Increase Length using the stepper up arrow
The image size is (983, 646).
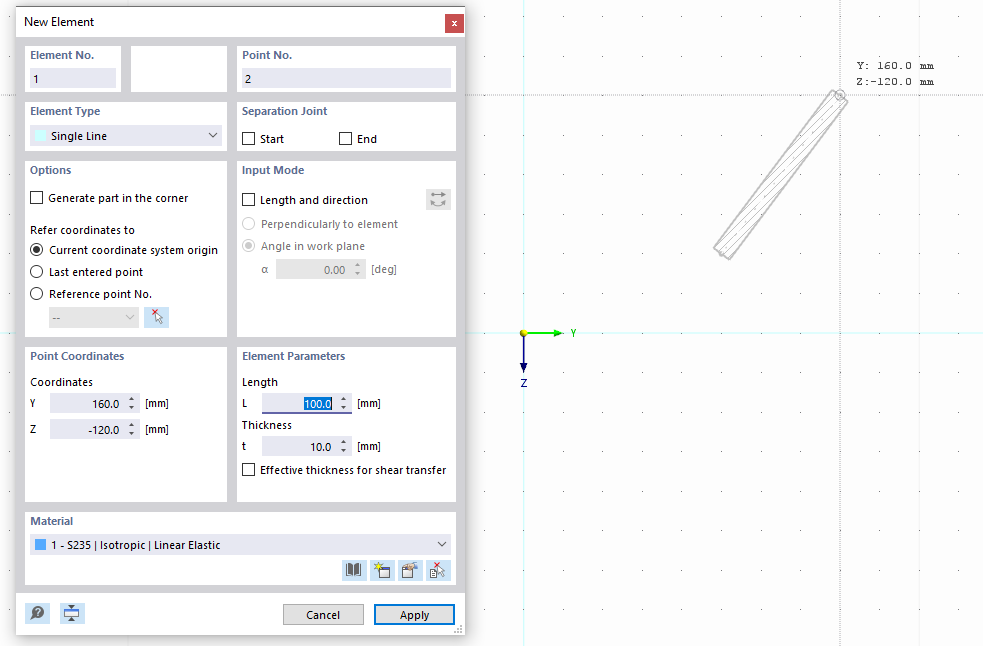tap(343, 399)
